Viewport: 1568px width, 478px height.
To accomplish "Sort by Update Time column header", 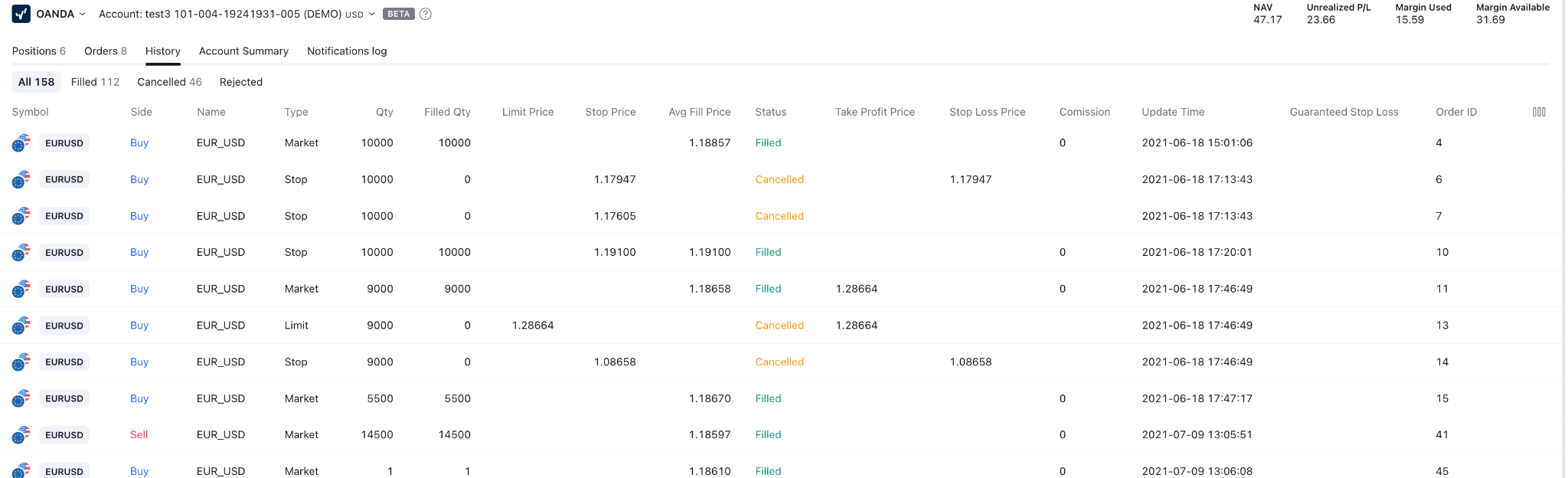I will pyautogui.click(x=1172, y=112).
